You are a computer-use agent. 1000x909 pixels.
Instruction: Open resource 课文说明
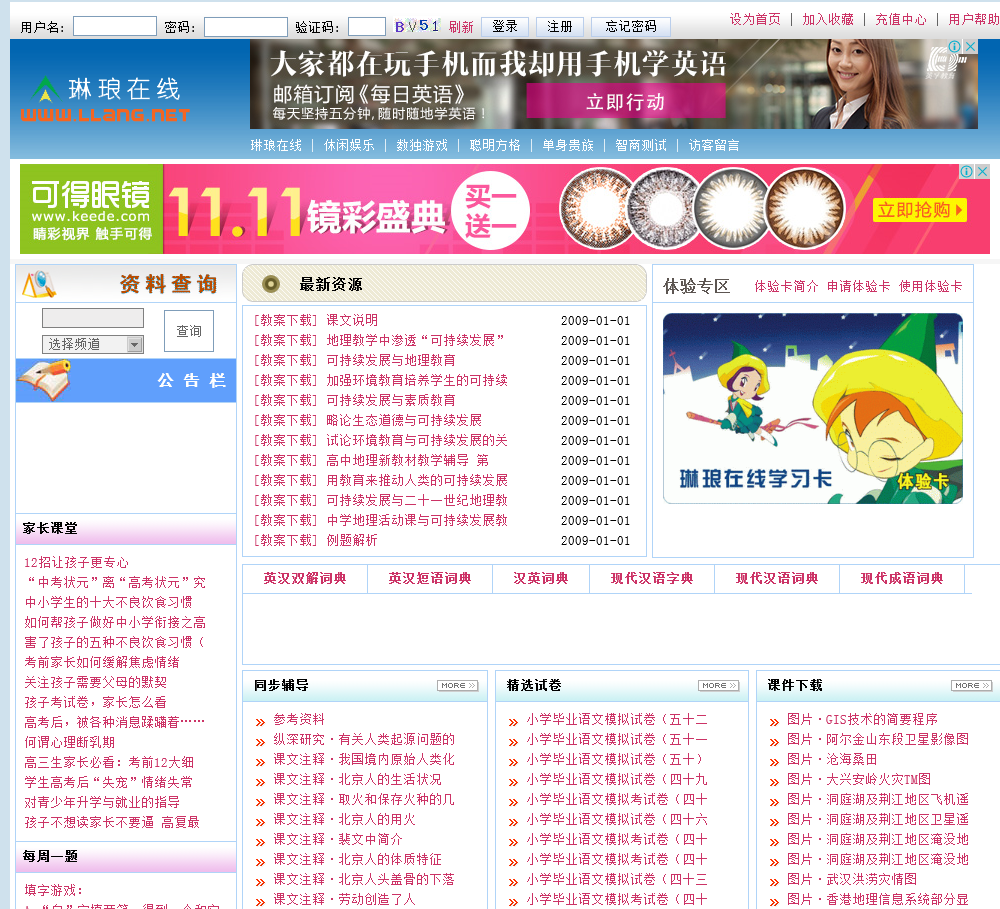click(x=352, y=320)
